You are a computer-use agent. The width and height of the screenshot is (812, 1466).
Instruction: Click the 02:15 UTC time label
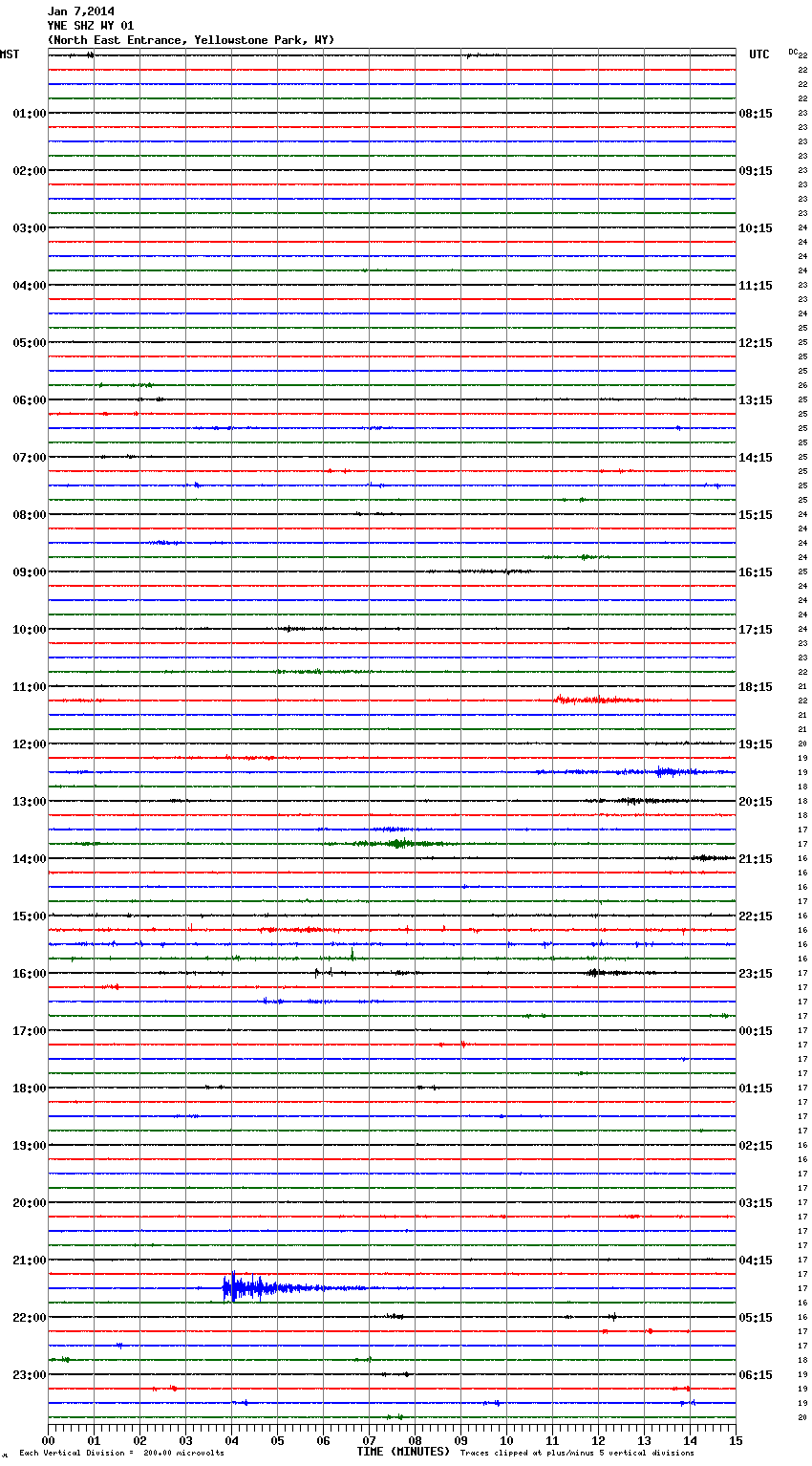point(756,1146)
